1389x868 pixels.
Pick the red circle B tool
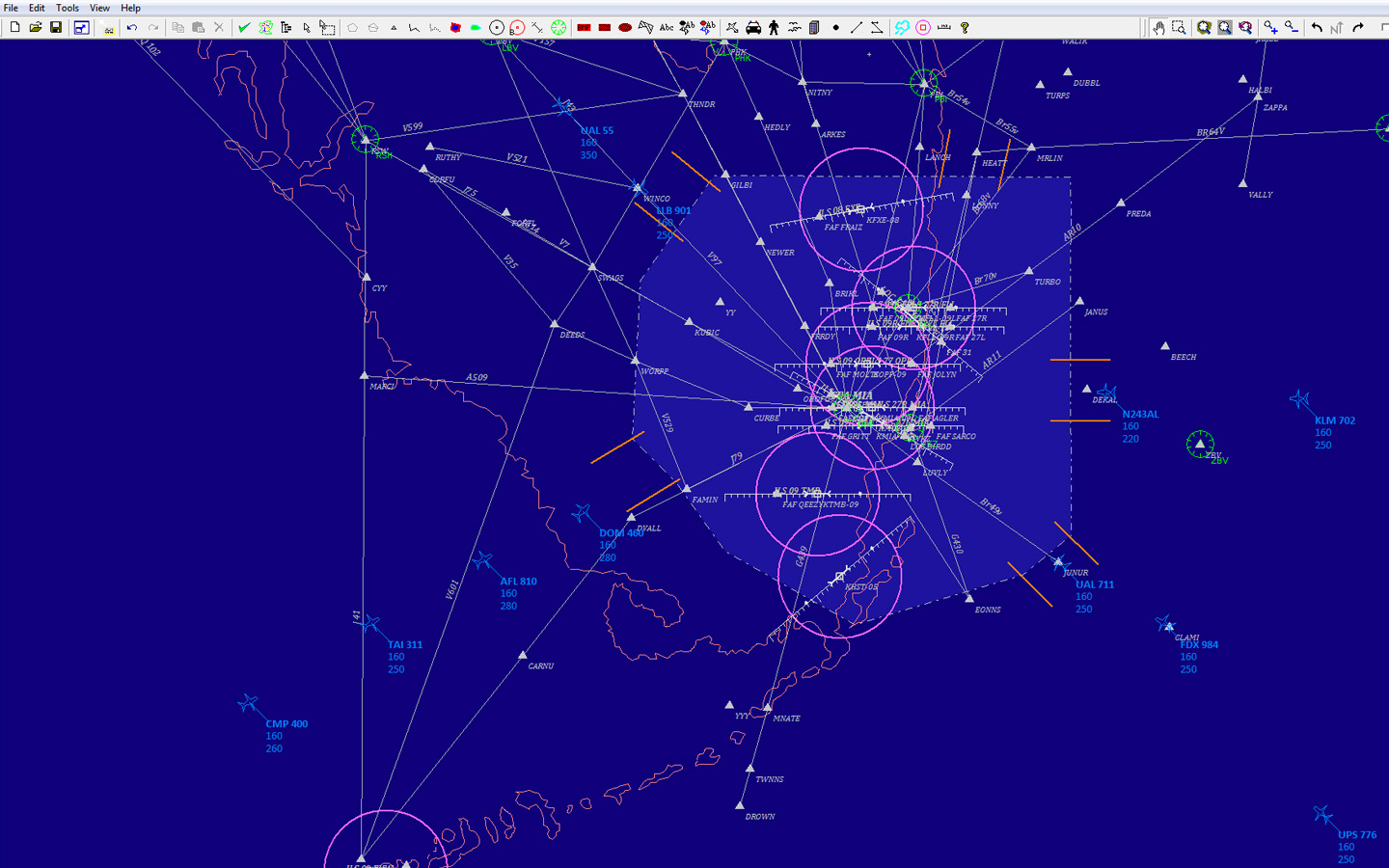[517, 27]
